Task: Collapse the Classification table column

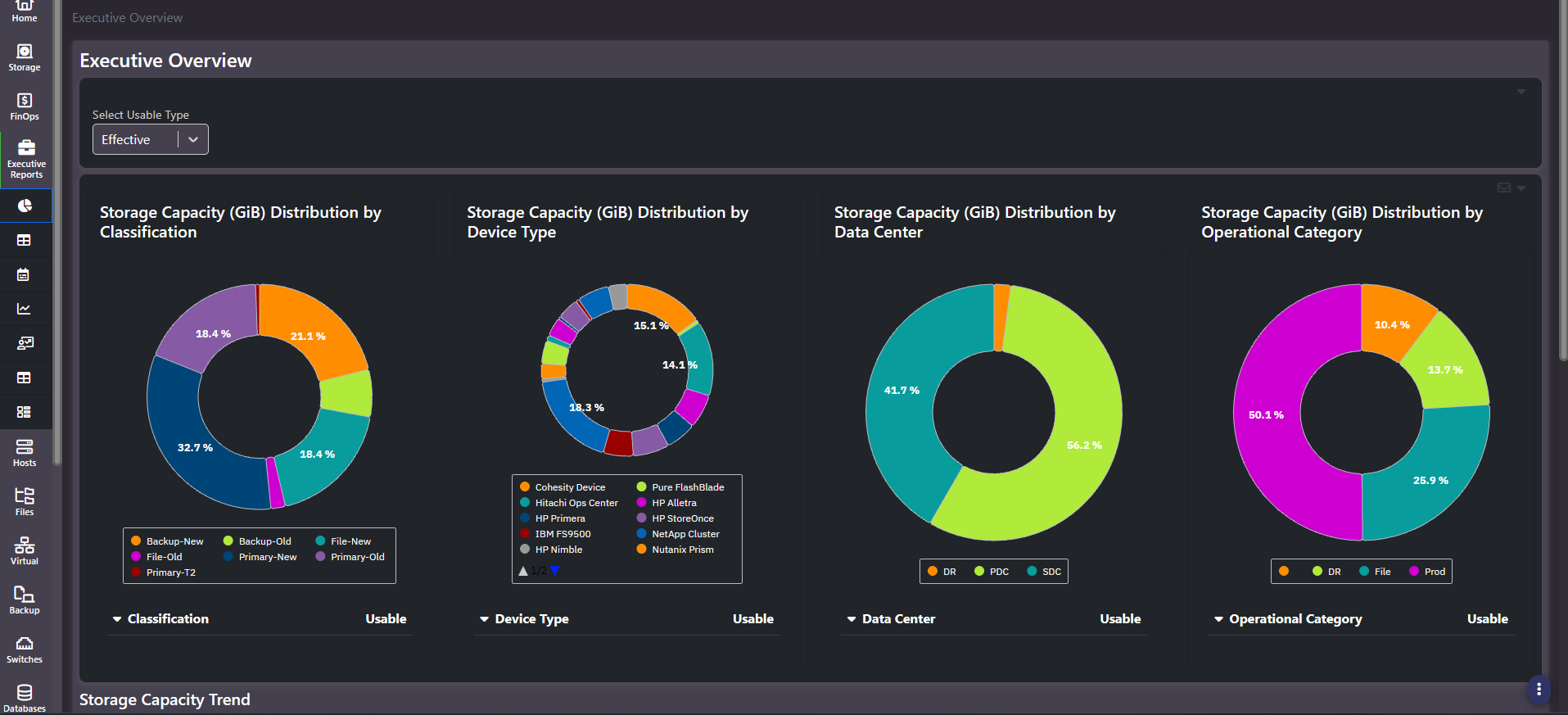Action: click(117, 619)
